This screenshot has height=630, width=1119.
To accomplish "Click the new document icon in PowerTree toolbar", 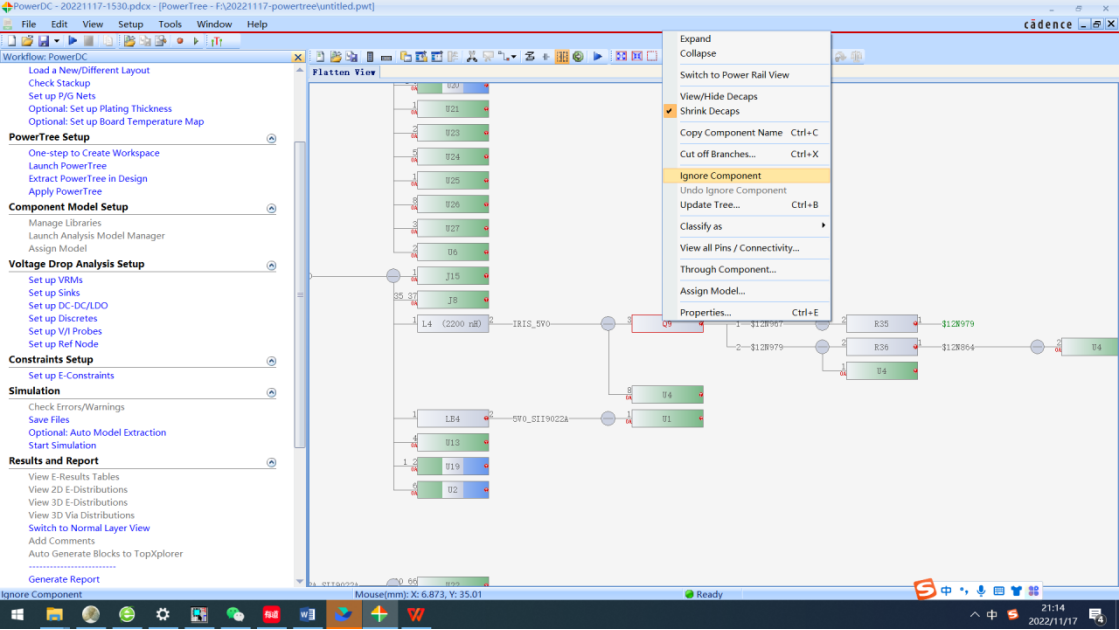I will (320, 56).
